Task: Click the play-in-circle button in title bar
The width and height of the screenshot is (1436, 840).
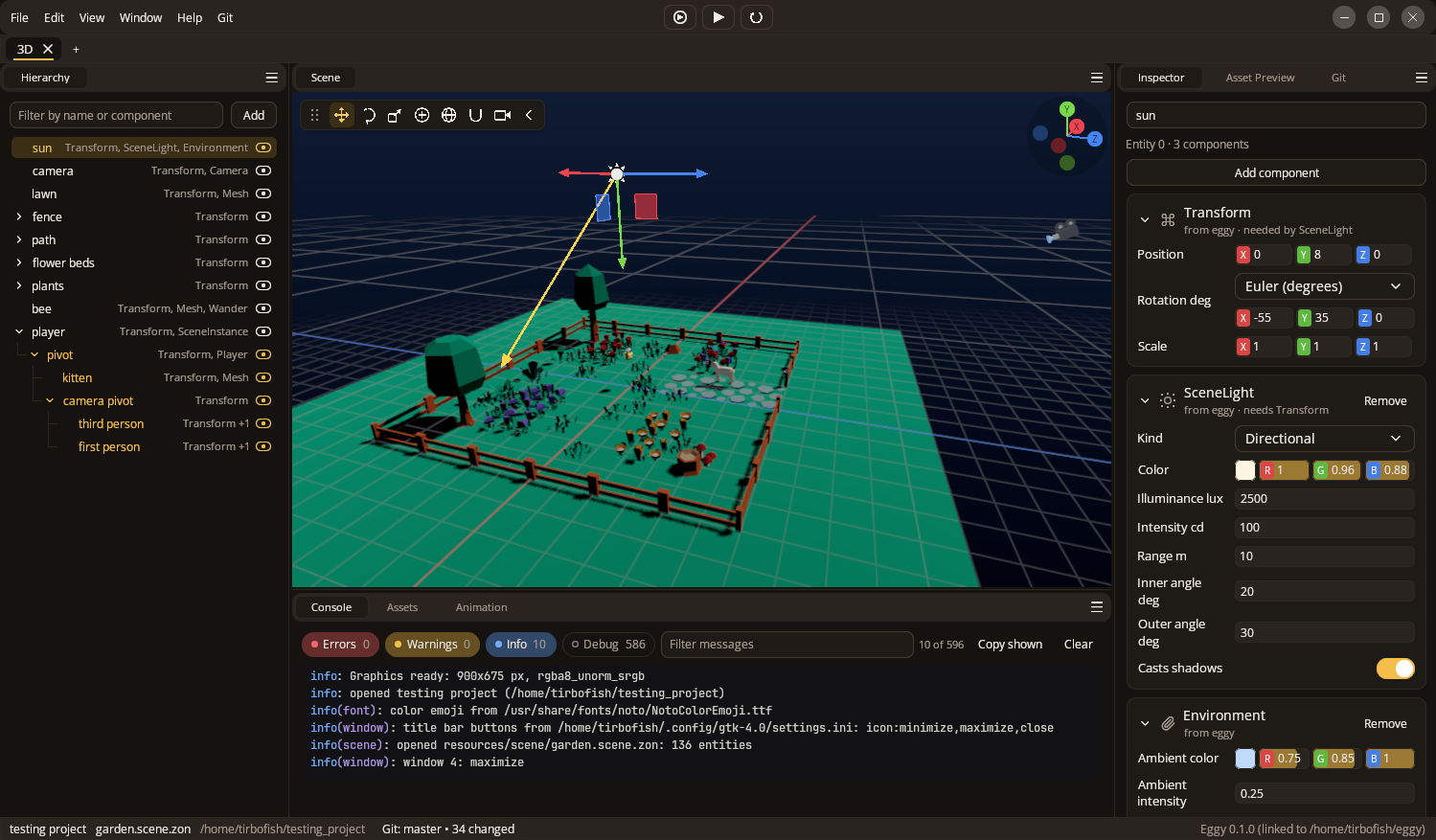Action: coord(680,17)
